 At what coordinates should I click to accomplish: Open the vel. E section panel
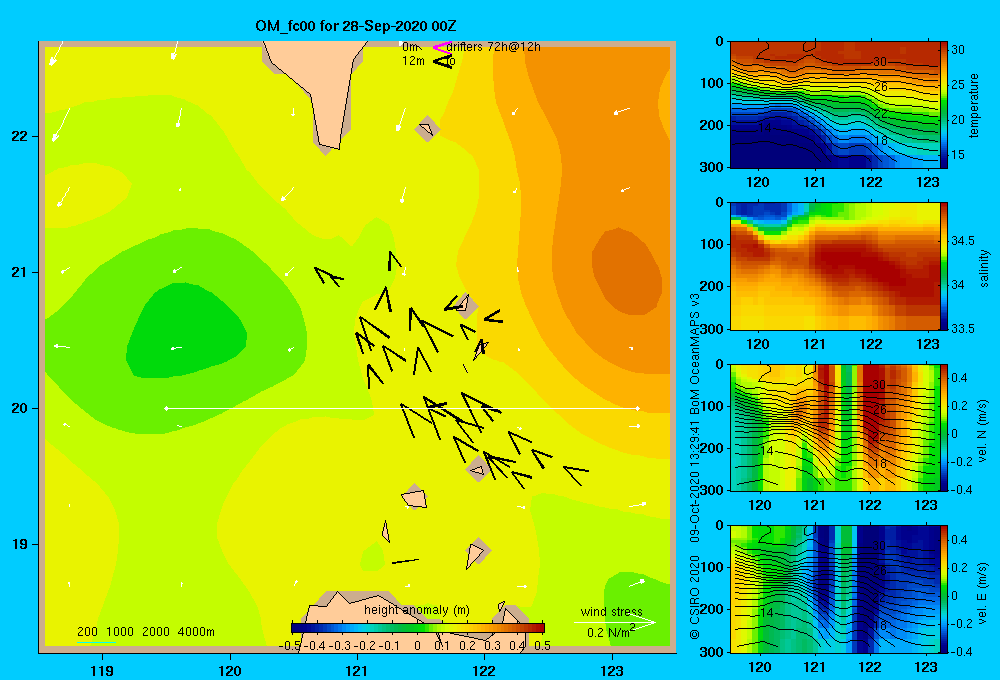[834, 589]
